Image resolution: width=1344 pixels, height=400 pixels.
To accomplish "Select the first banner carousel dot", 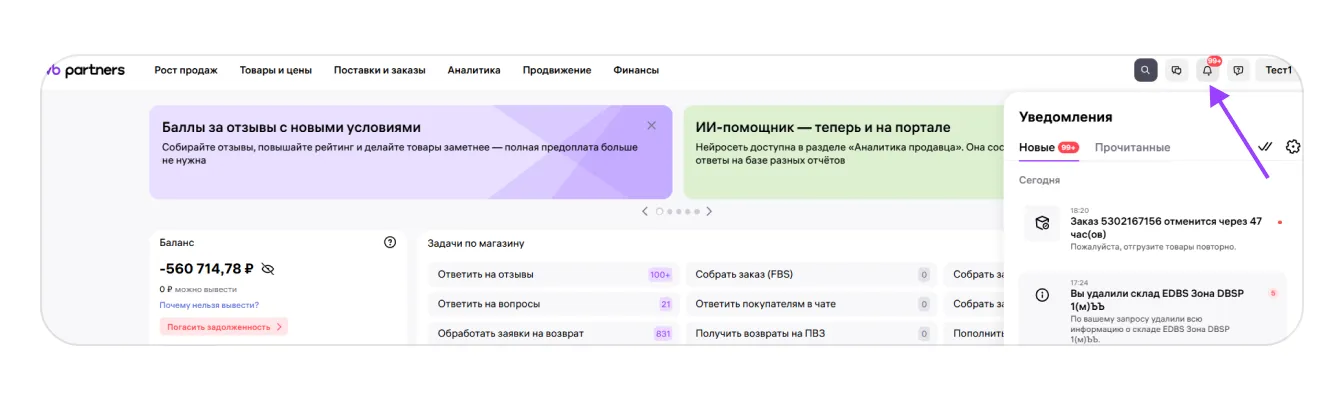I will point(659,211).
